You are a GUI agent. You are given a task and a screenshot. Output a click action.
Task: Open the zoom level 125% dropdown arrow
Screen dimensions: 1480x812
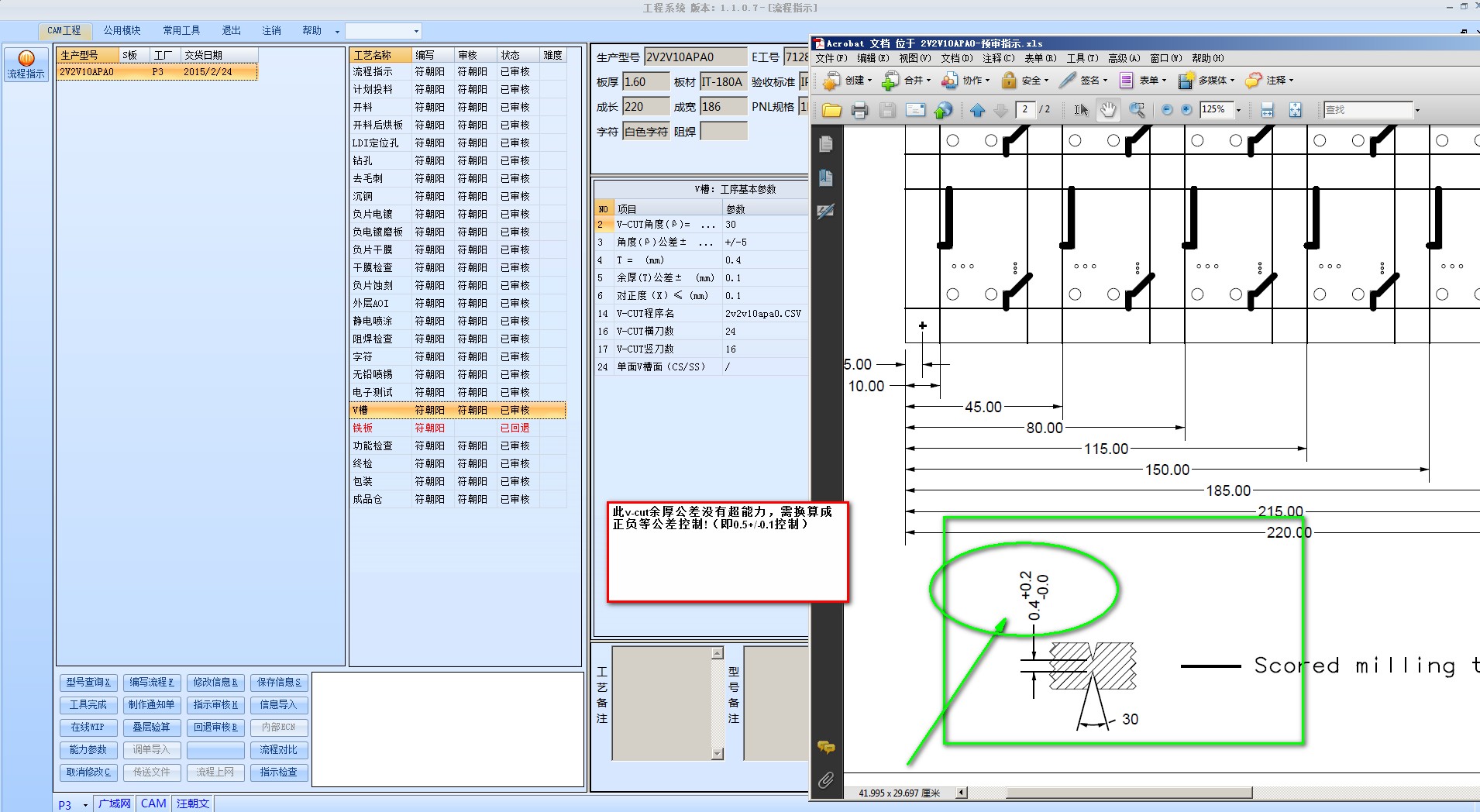tap(1238, 110)
